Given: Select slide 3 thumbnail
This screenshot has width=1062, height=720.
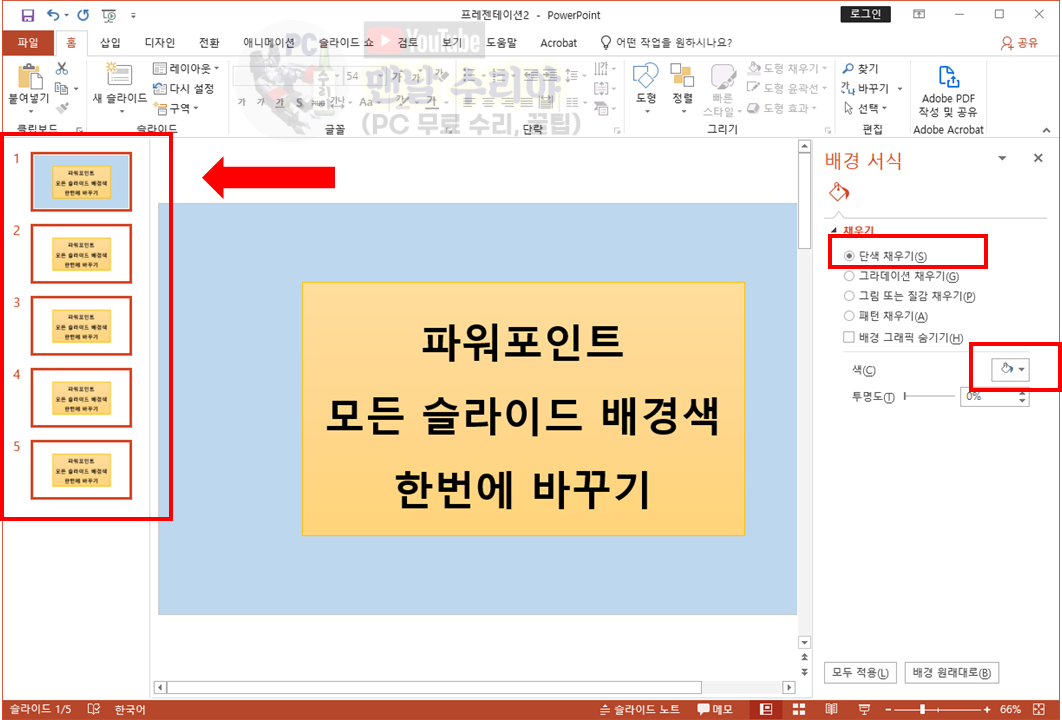Looking at the screenshot, I should (81, 326).
